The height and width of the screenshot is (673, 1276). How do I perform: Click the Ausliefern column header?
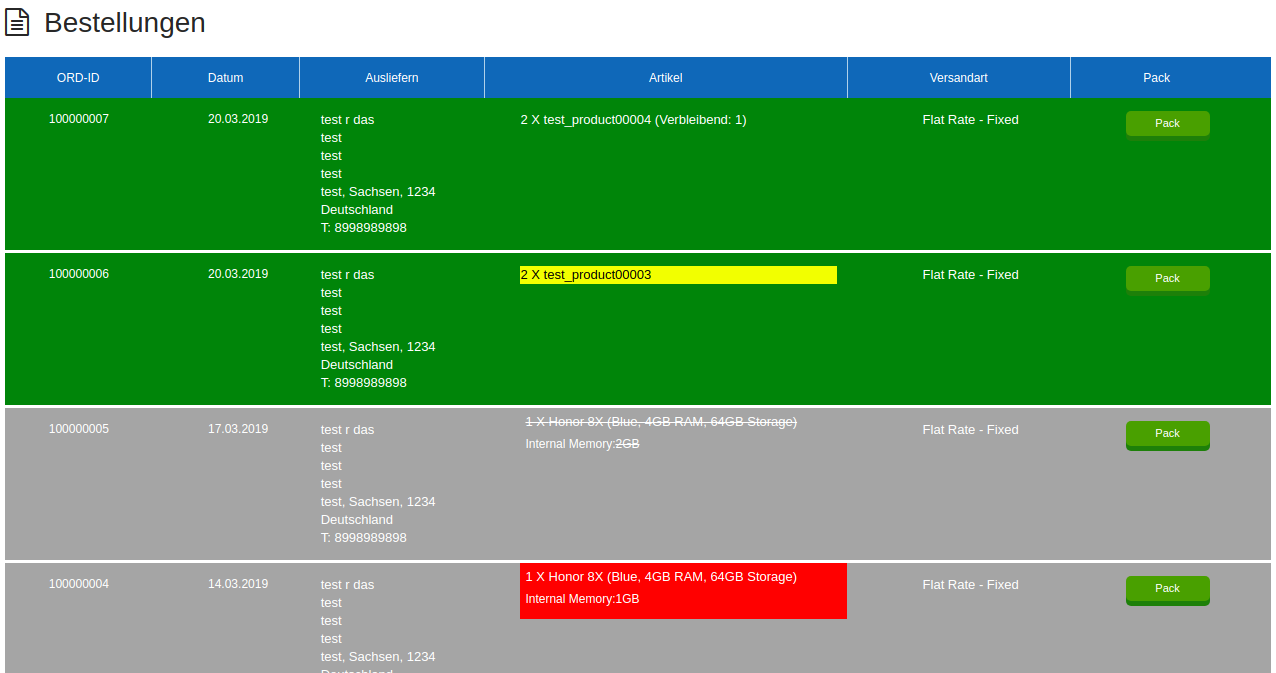[x=391, y=77]
